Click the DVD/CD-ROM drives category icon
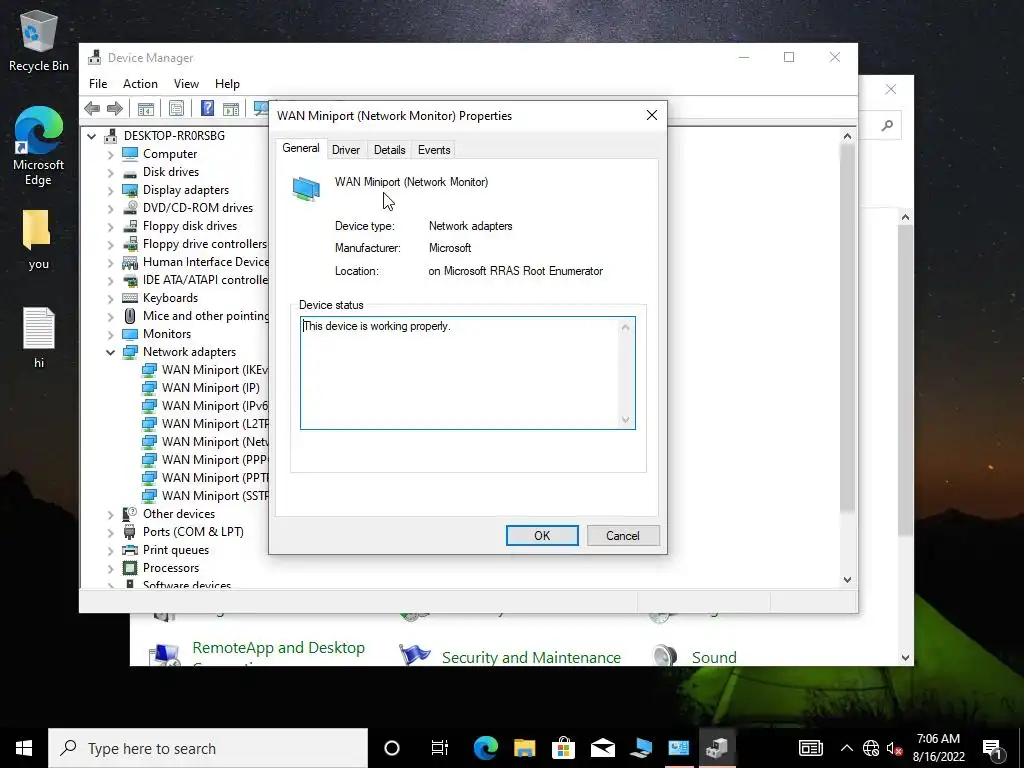The width and height of the screenshot is (1024, 768). click(x=130, y=208)
